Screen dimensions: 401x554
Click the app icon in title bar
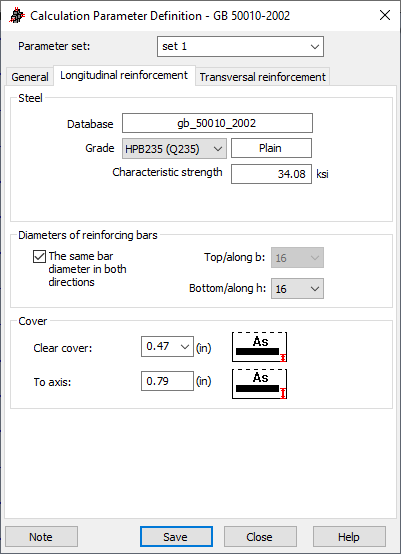(x=17, y=16)
